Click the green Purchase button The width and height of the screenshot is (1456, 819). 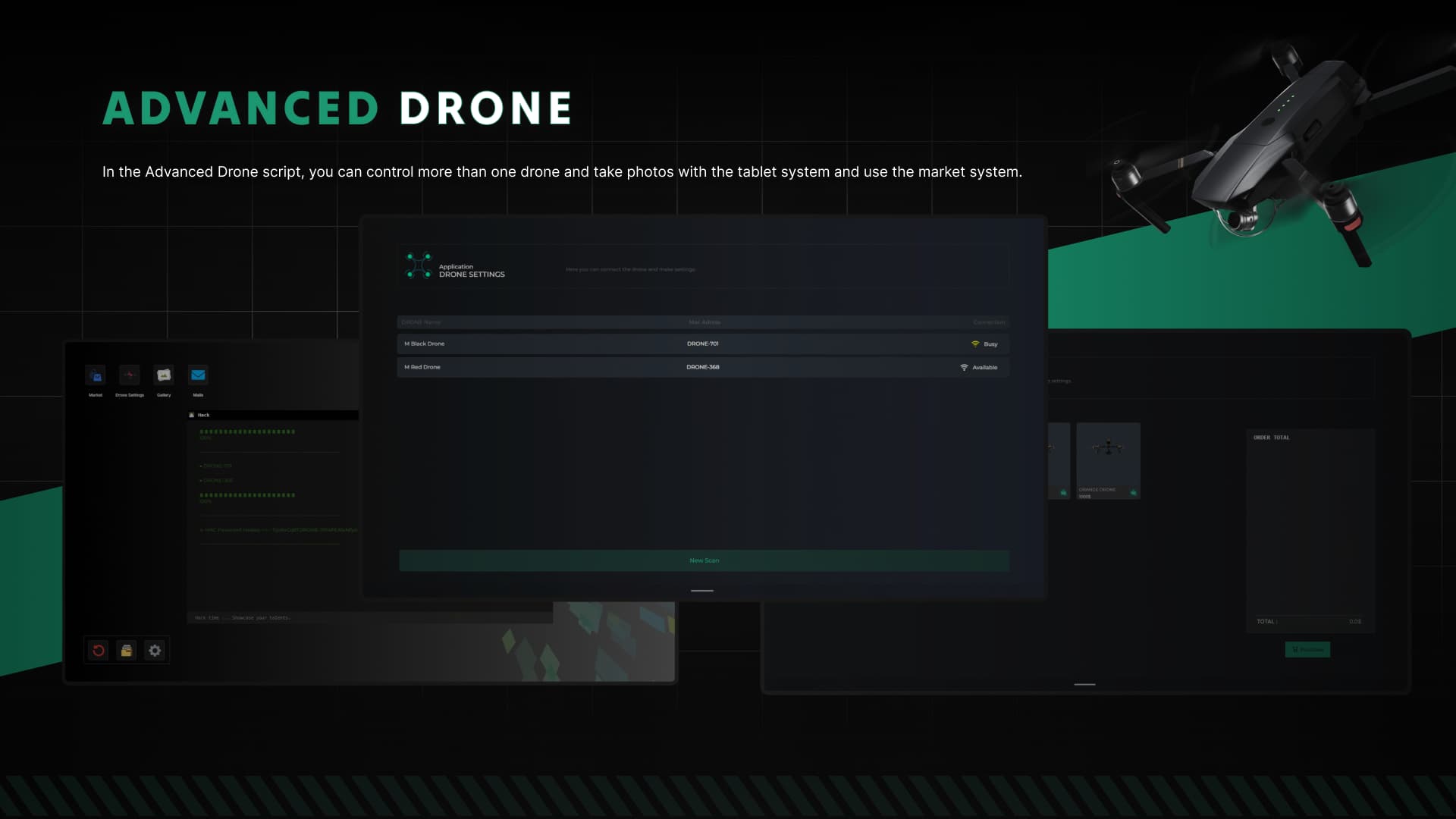click(1307, 650)
